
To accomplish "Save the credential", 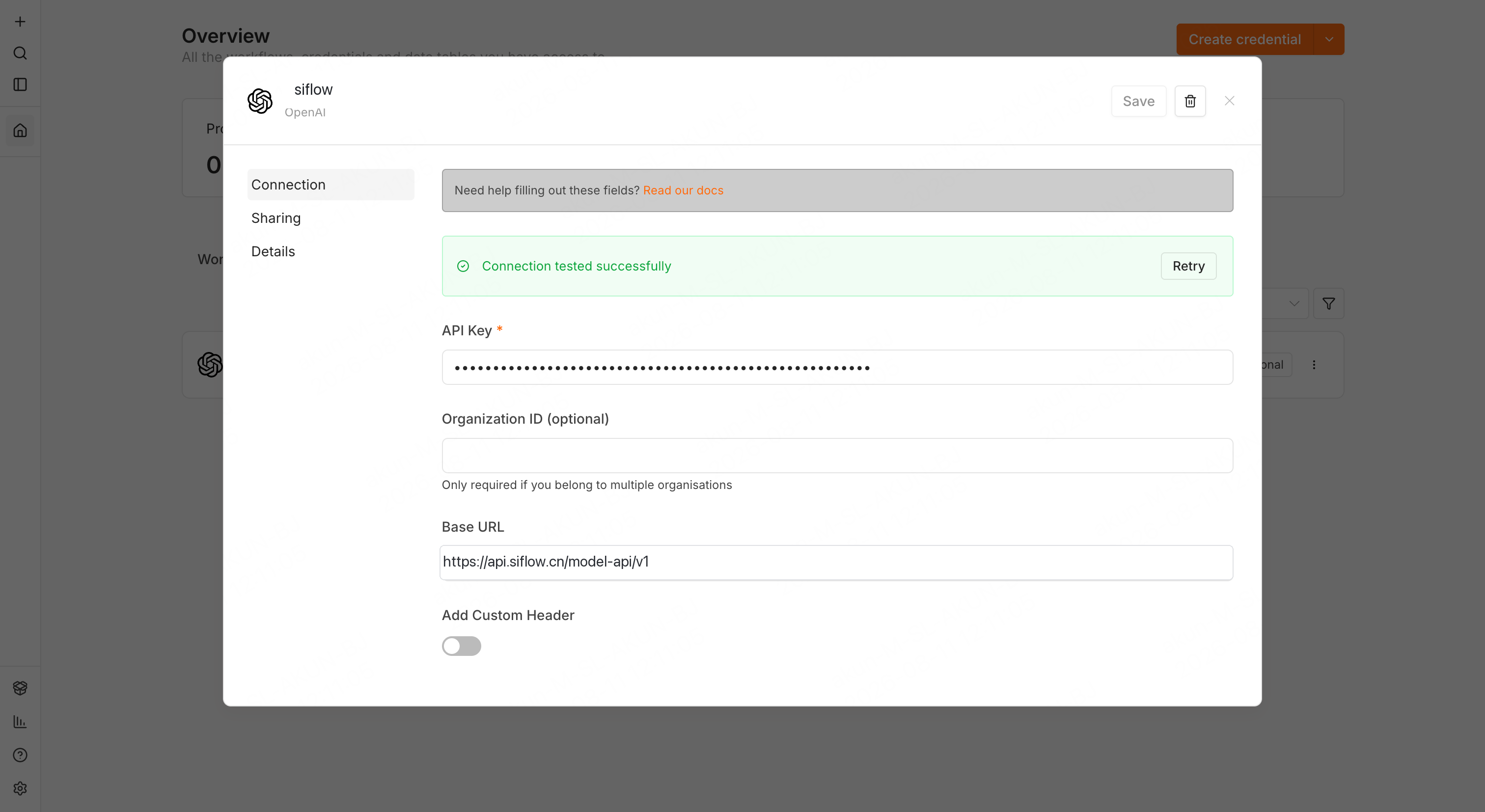I will point(1139,102).
